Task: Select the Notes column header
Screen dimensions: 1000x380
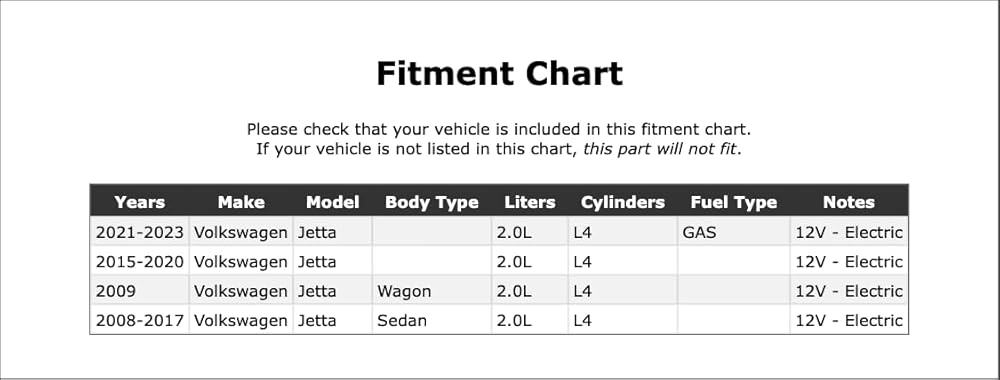Action: pyautogui.click(x=849, y=202)
